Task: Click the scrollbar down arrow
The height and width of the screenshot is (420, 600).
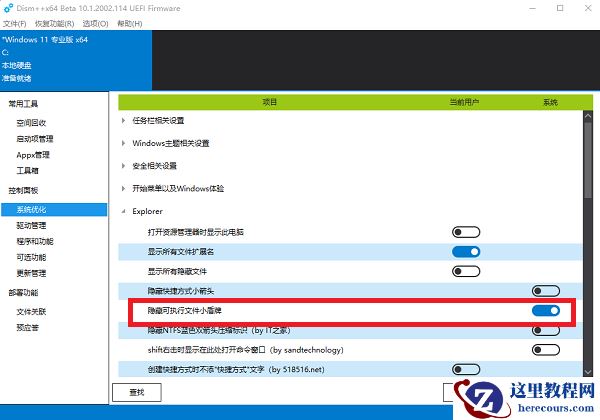Action: click(588, 371)
